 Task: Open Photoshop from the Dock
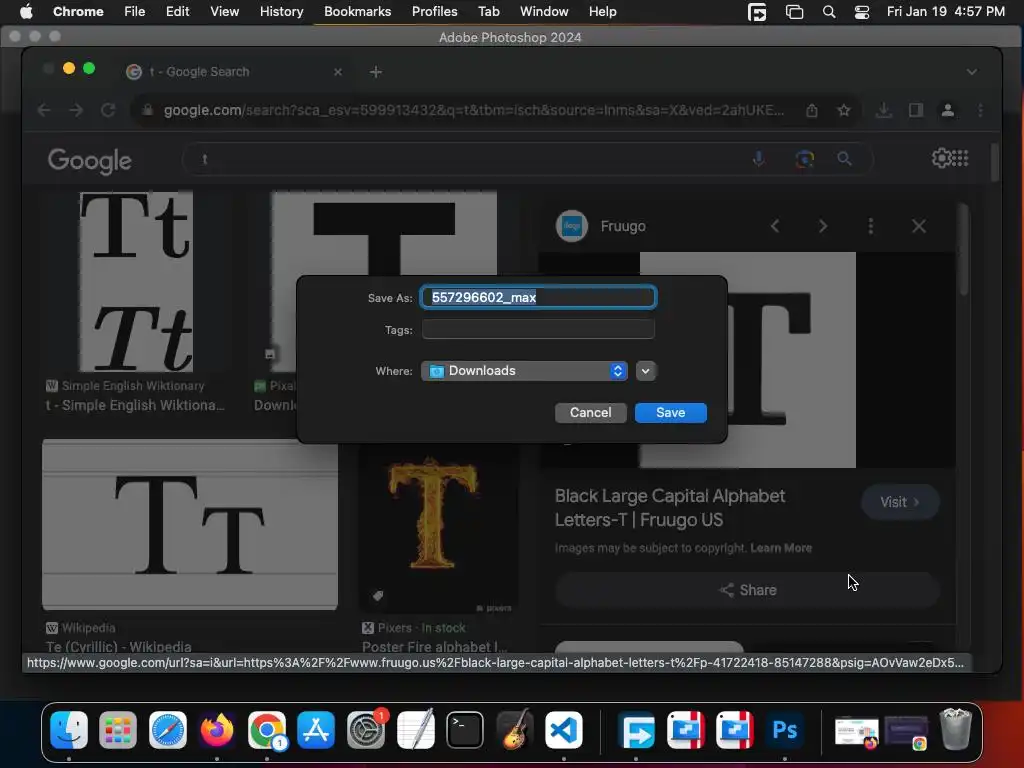pos(784,729)
